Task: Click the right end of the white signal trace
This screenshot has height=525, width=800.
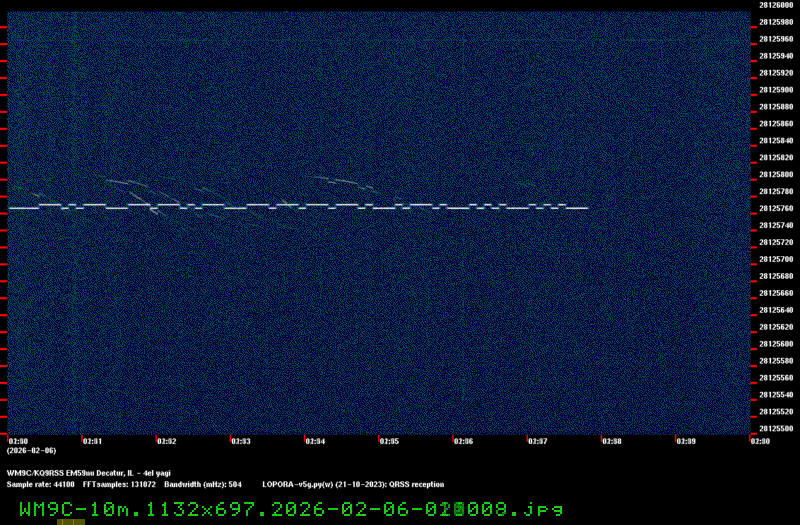Action: click(586, 208)
